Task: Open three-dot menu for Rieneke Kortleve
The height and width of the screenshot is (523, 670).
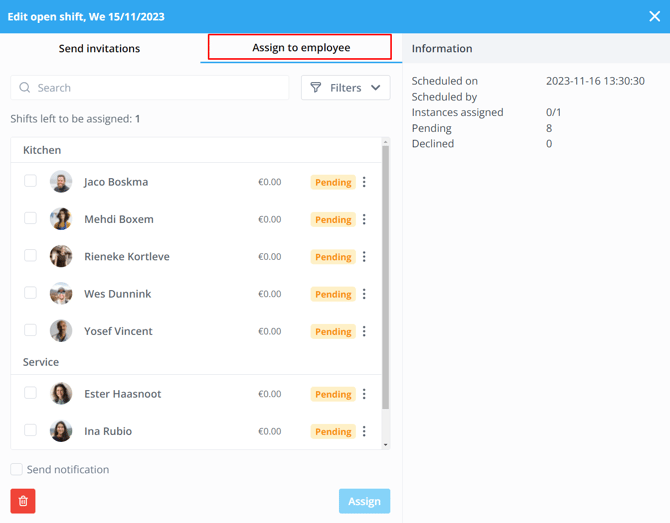Action: pyautogui.click(x=364, y=257)
